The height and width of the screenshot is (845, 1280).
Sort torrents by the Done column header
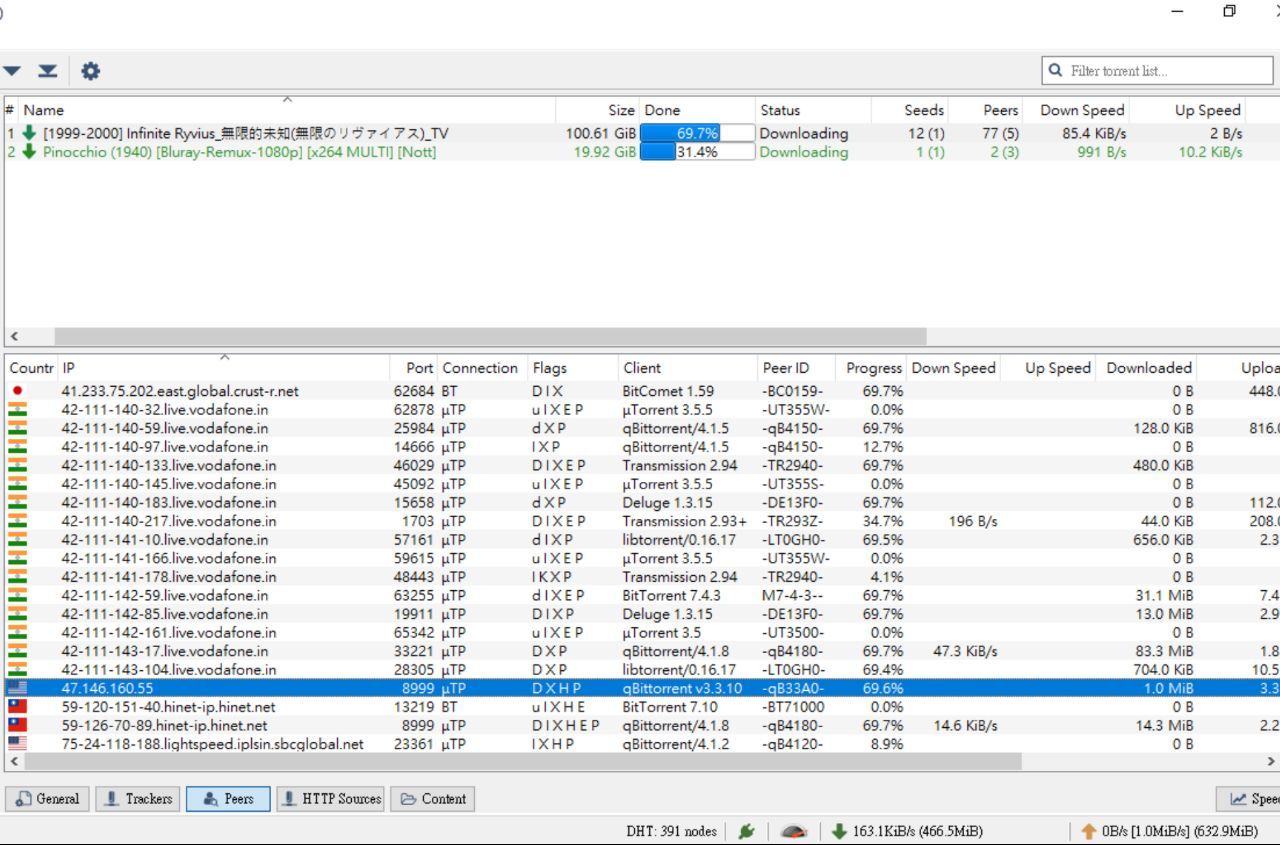coord(697,110)
